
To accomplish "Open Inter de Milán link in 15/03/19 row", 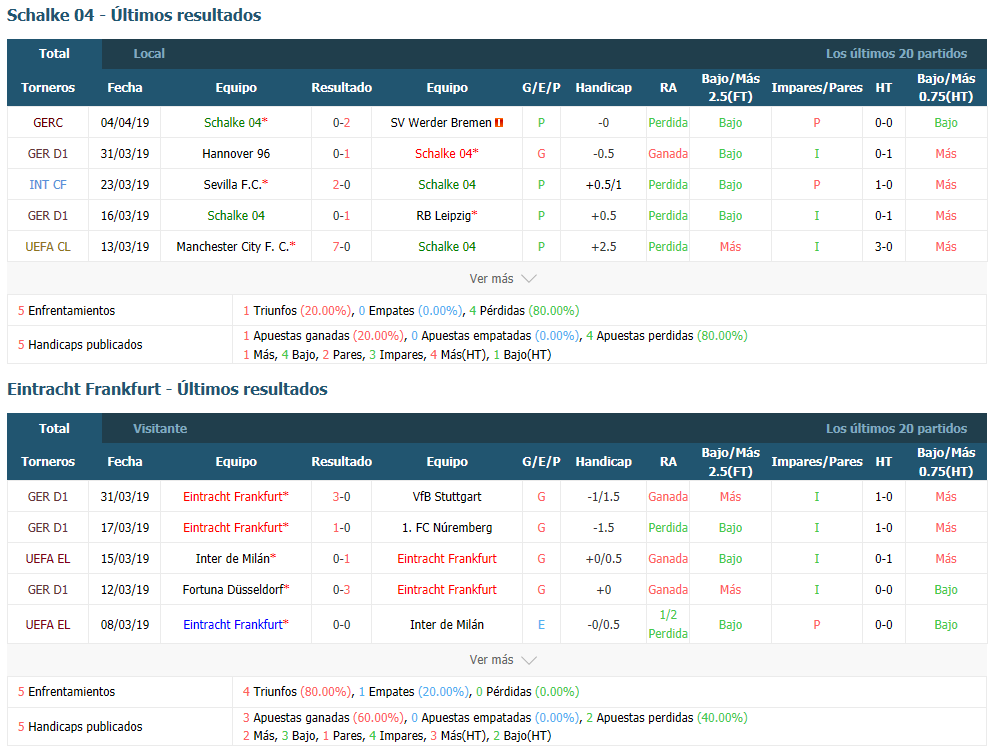I will 232,559.
